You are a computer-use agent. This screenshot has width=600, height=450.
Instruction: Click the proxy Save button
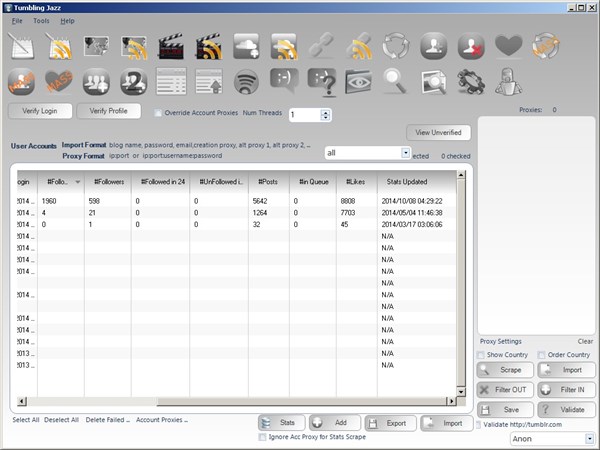[x=505, y=410]
